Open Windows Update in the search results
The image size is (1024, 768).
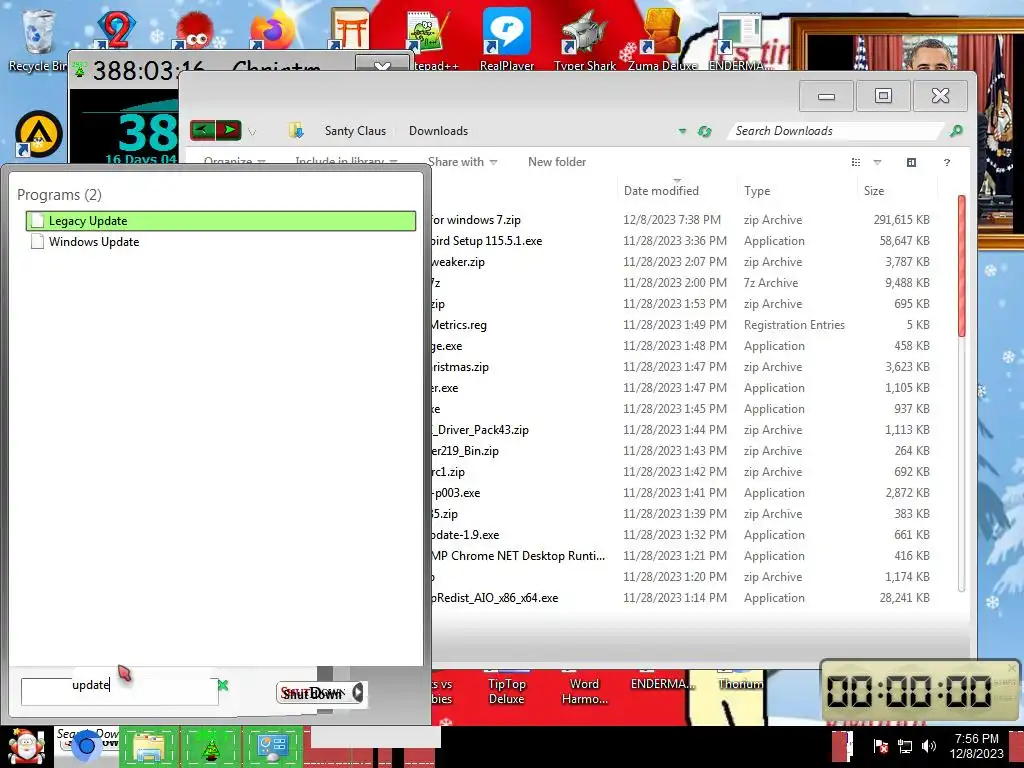[220, 242]
